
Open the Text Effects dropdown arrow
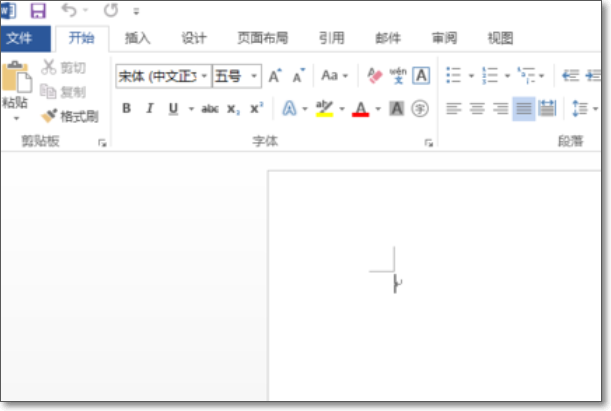305,109
